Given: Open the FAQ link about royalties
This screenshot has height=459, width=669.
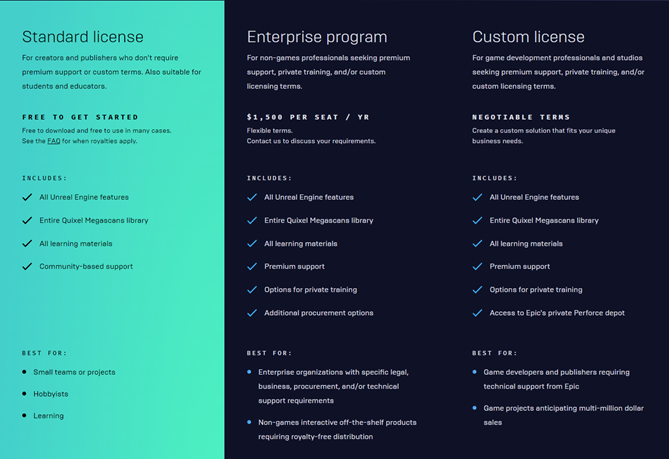Looking at the screenshot, I should coord(54,141).
